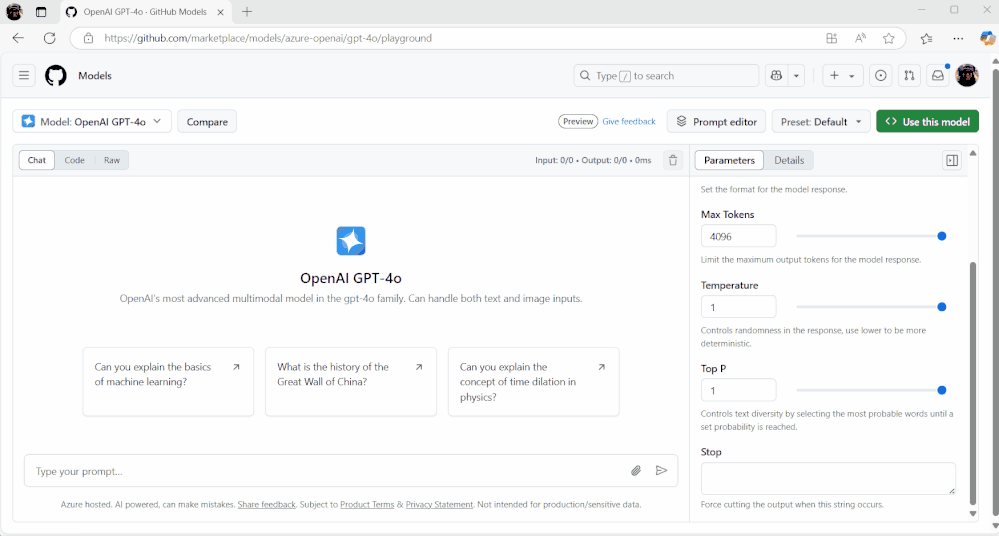999x536 pixels.
Task: Open the Read aloud icon
Action: click(x=860, y=38)
